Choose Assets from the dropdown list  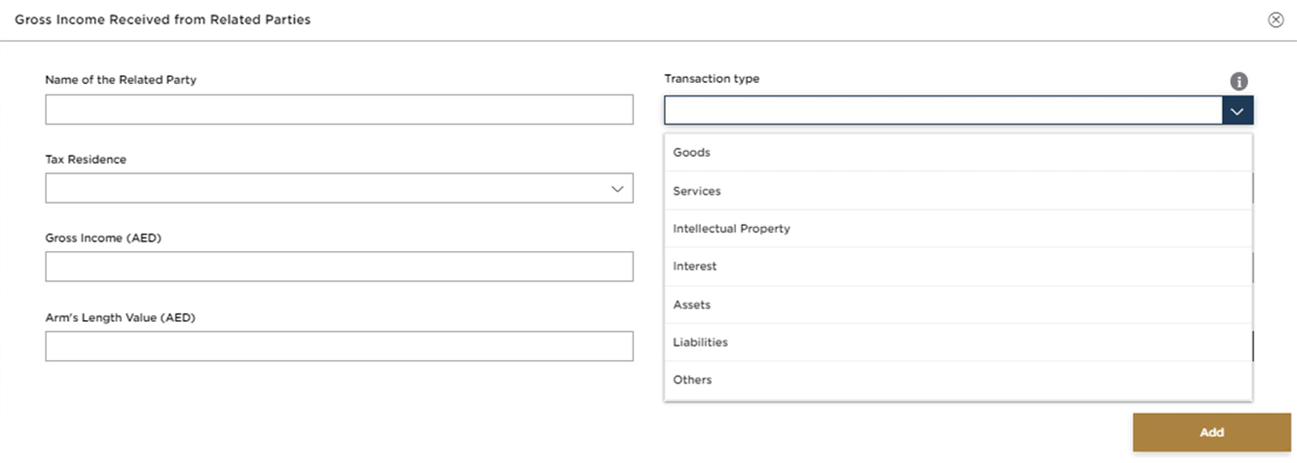(692, 305)
